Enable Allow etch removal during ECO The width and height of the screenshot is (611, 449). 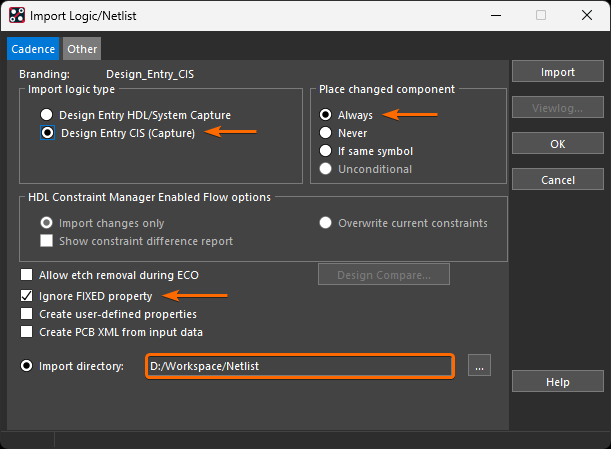point(28,274)
